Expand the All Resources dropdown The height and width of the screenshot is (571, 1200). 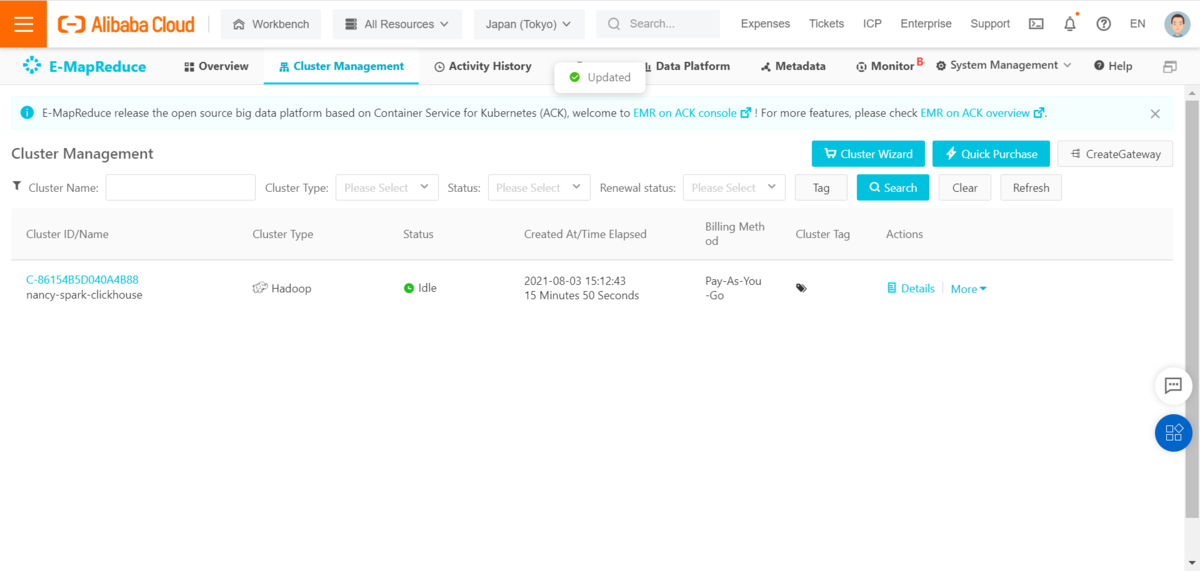(397, 24)
